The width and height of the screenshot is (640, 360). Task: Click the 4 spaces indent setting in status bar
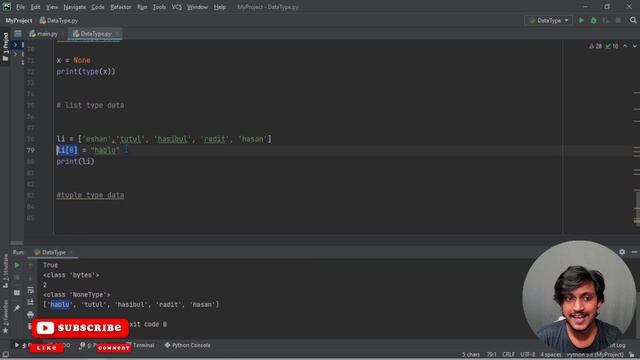pyautogui.click(x=551, y=355)
